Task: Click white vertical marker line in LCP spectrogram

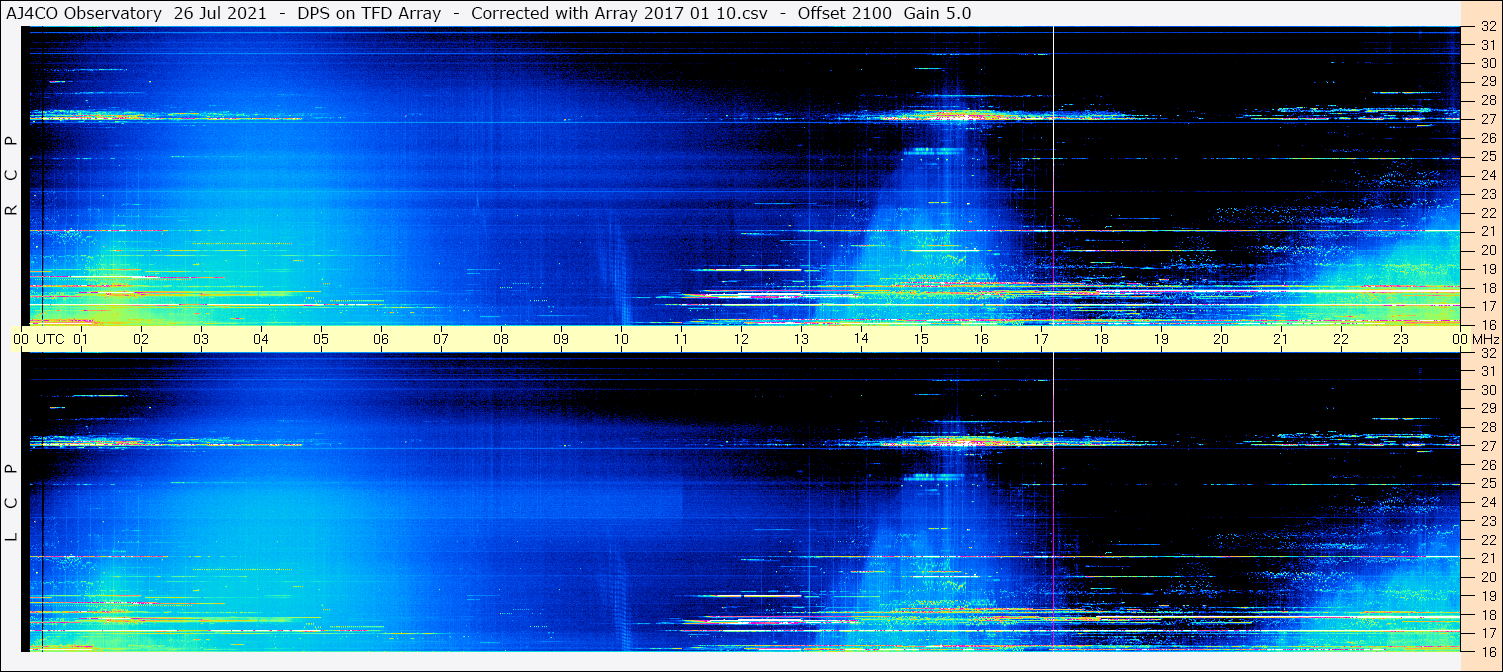Action: (1053, 502)
